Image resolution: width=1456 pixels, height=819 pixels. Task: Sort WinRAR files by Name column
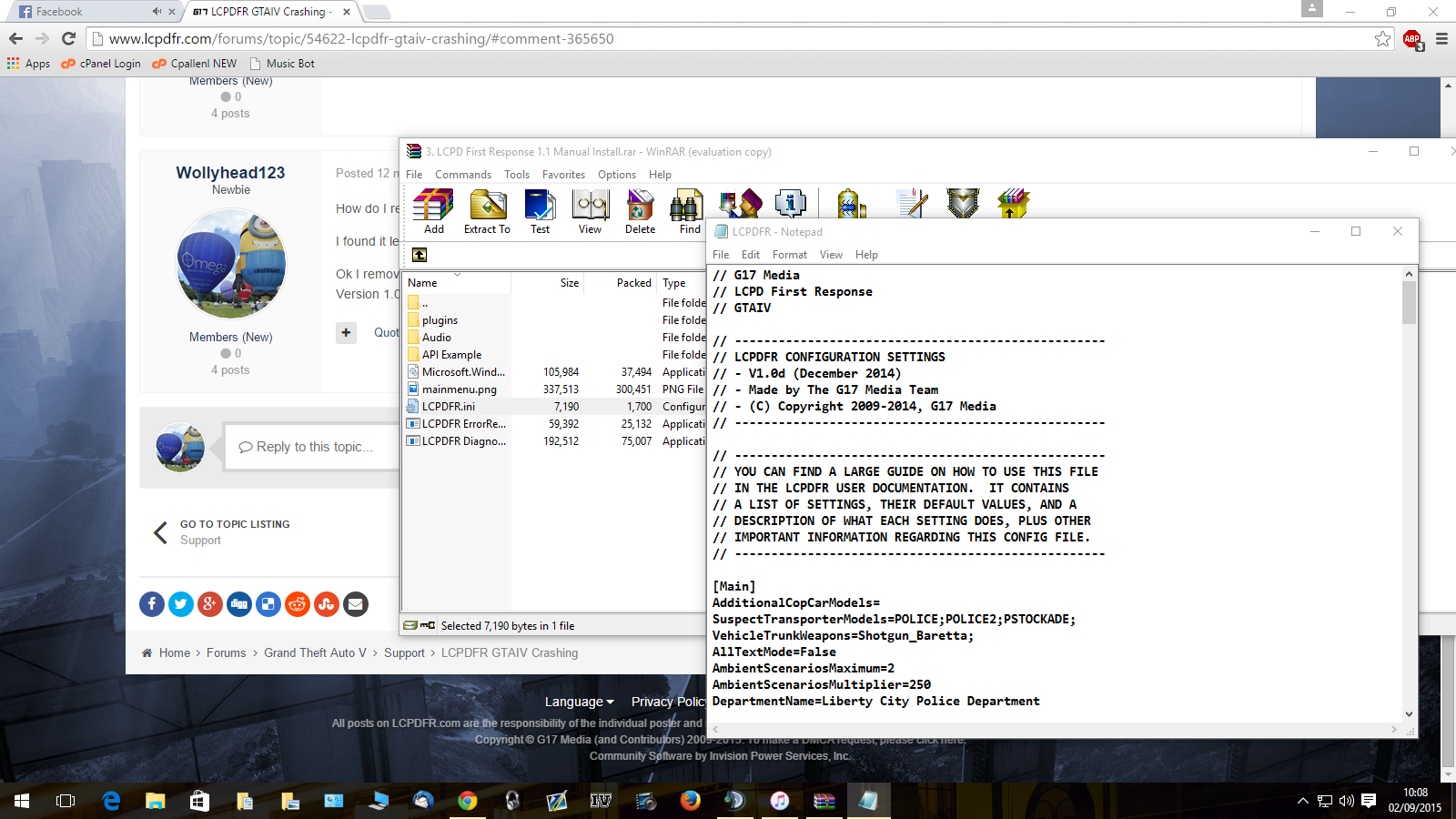tap(457, 283)
